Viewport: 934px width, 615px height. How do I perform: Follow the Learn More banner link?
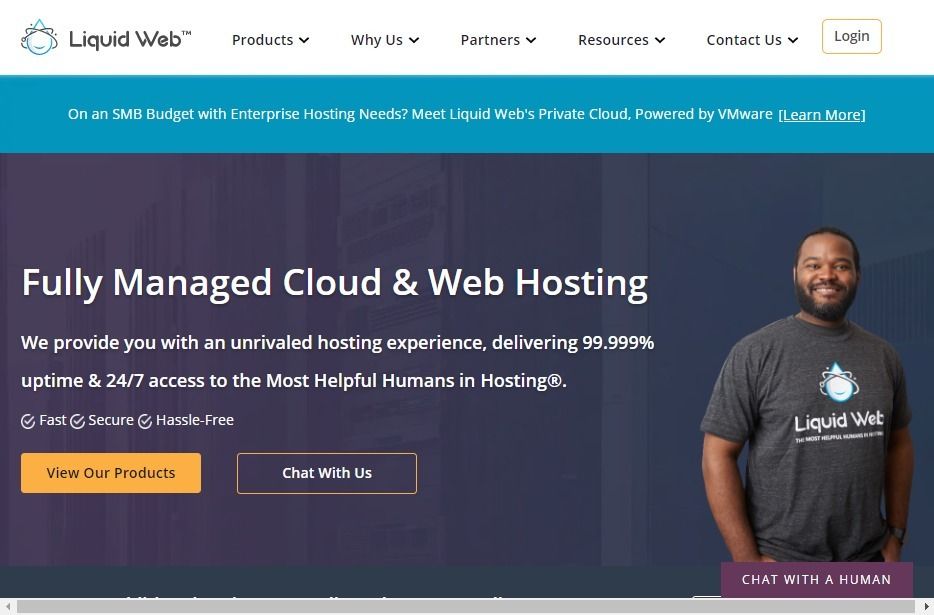(821, 114)
